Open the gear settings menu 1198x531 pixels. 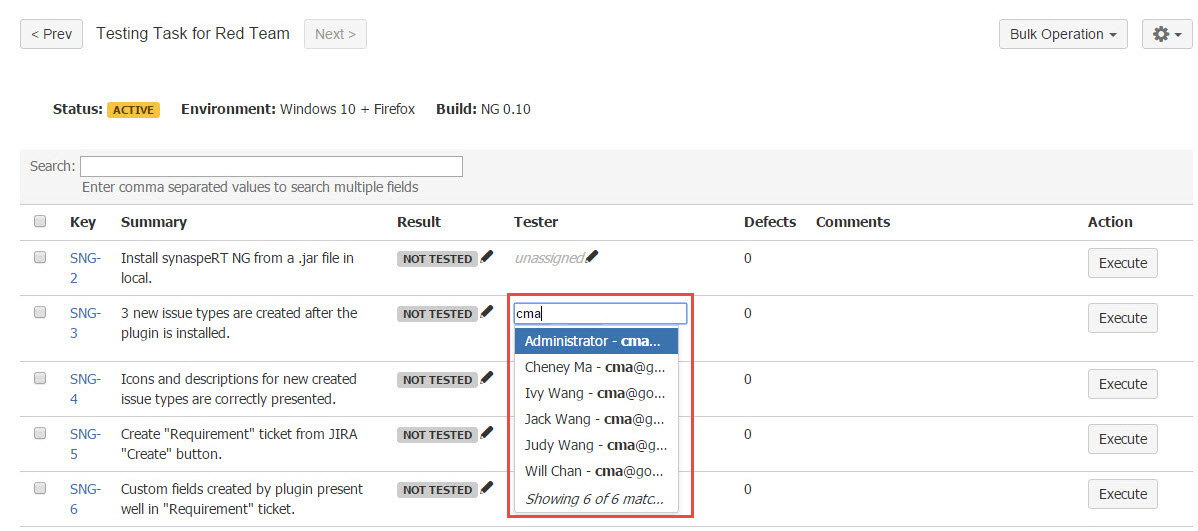(1166, 34)
